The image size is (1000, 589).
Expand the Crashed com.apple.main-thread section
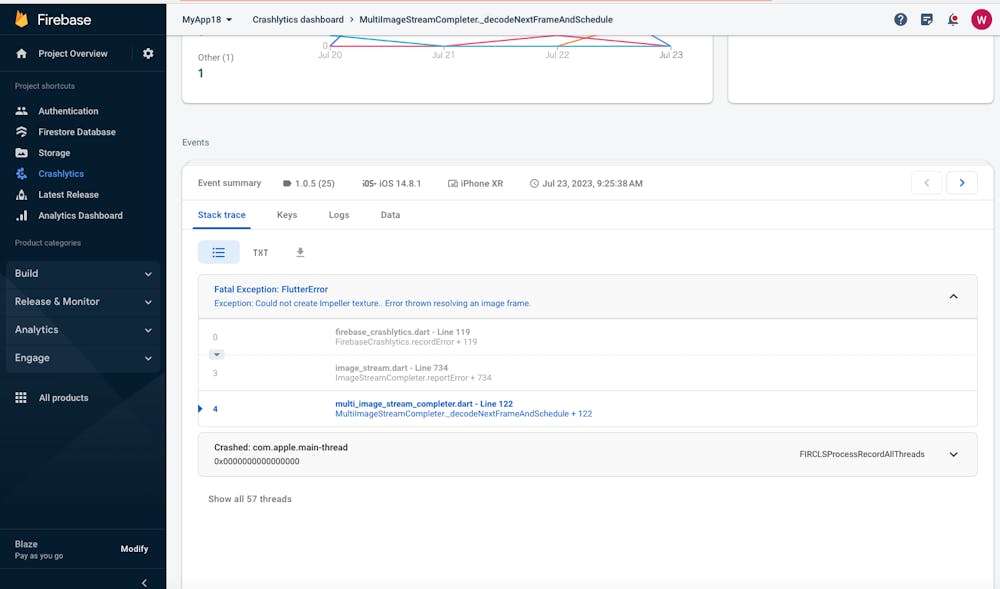[953, 454]
